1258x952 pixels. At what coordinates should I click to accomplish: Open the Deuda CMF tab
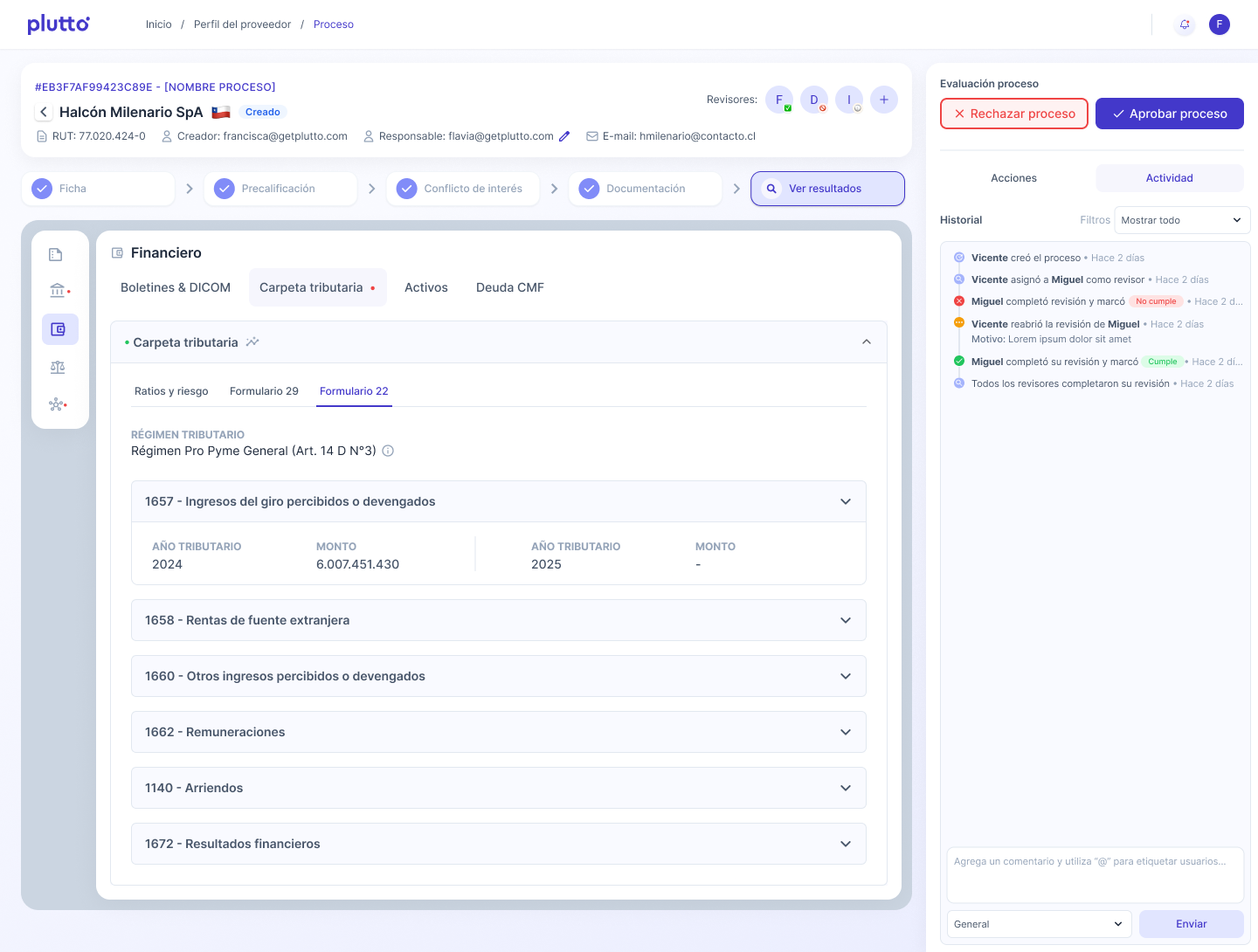pyautogui.click(x=510, y=287)
